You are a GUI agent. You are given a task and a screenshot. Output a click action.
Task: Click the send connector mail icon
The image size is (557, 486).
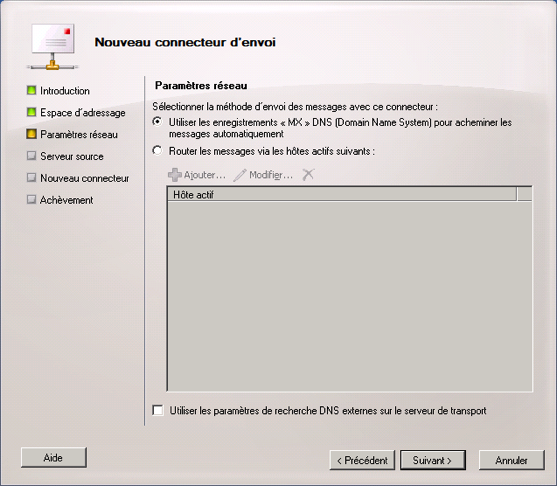(x=53, y=47)
